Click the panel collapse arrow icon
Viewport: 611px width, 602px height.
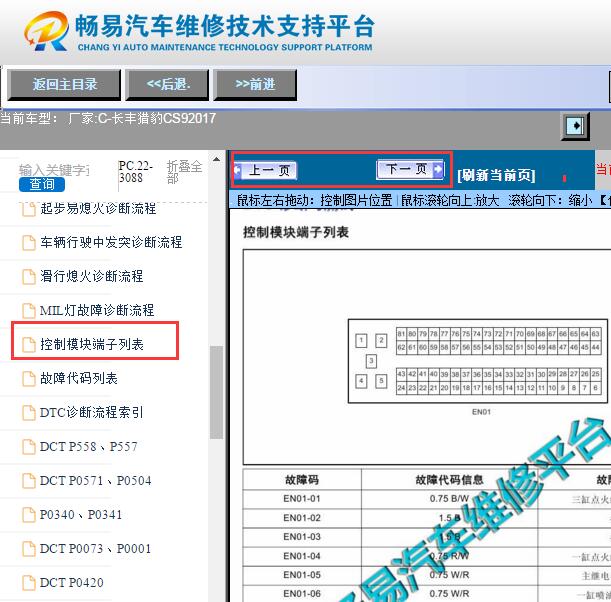click(575, 126)
